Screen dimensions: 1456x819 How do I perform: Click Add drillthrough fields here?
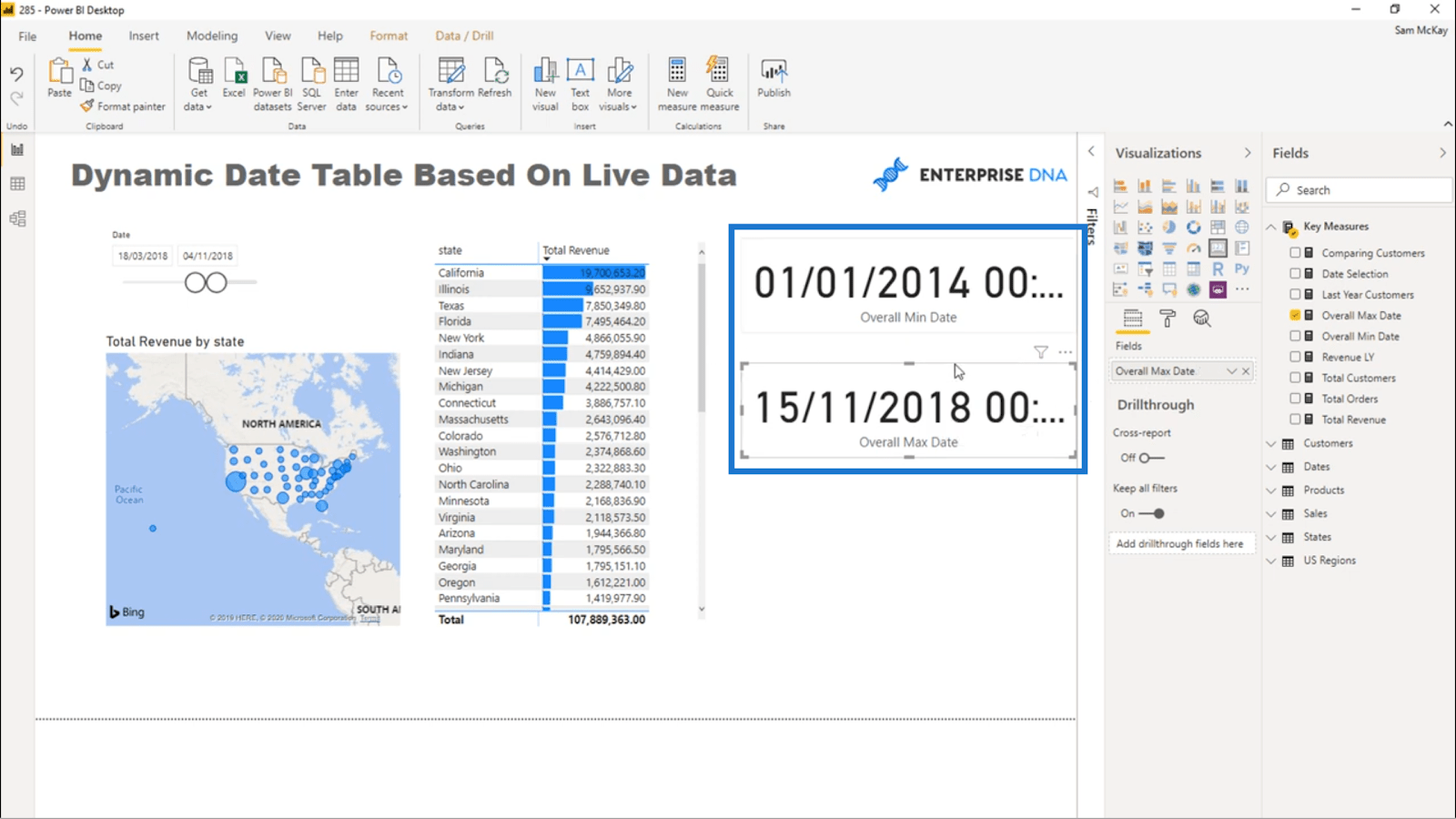[1179, 543]
